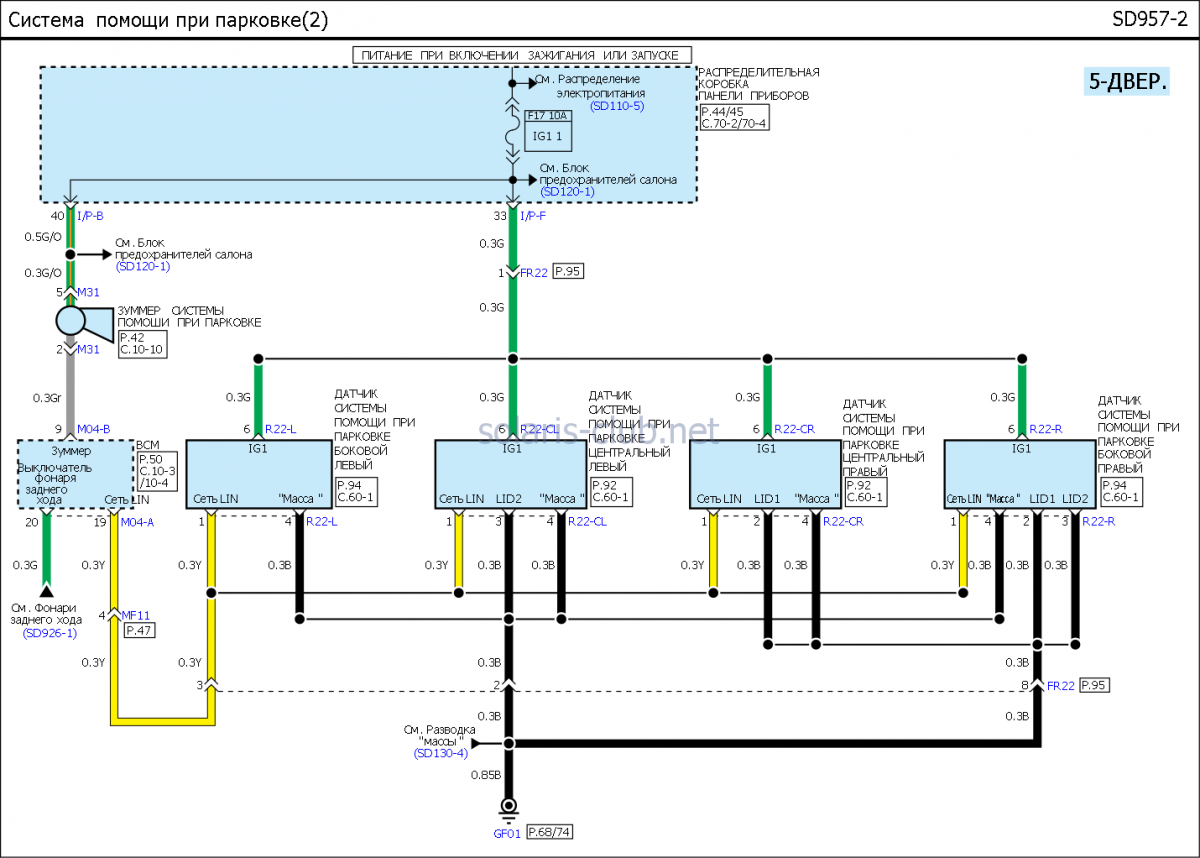Click the БОКОВОЙ ЛЕВЫЙ sensor description
The height and width of the screenshot is (858, 1200).
tap(375, 429)
